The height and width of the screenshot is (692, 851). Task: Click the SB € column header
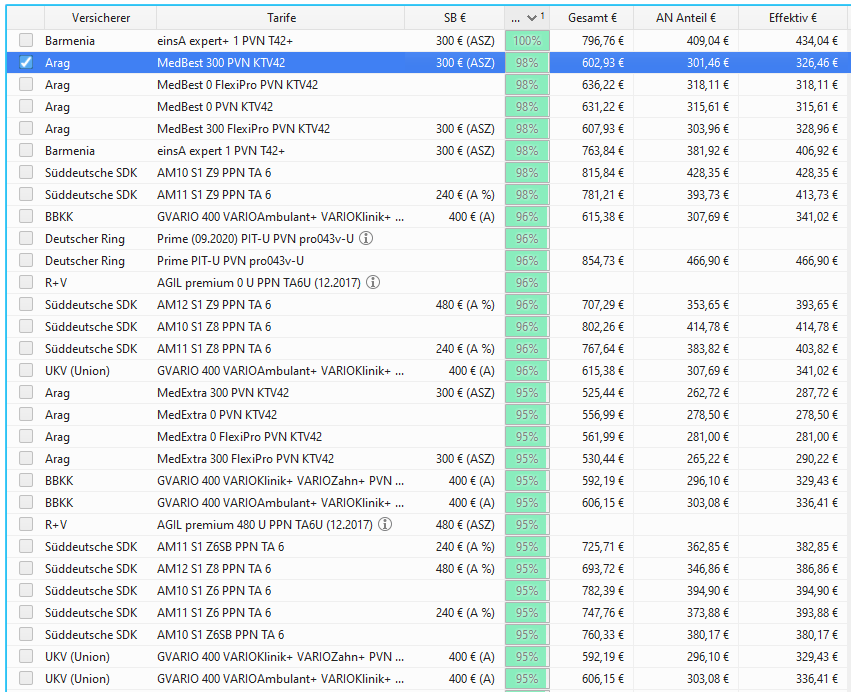coord(455,18)
